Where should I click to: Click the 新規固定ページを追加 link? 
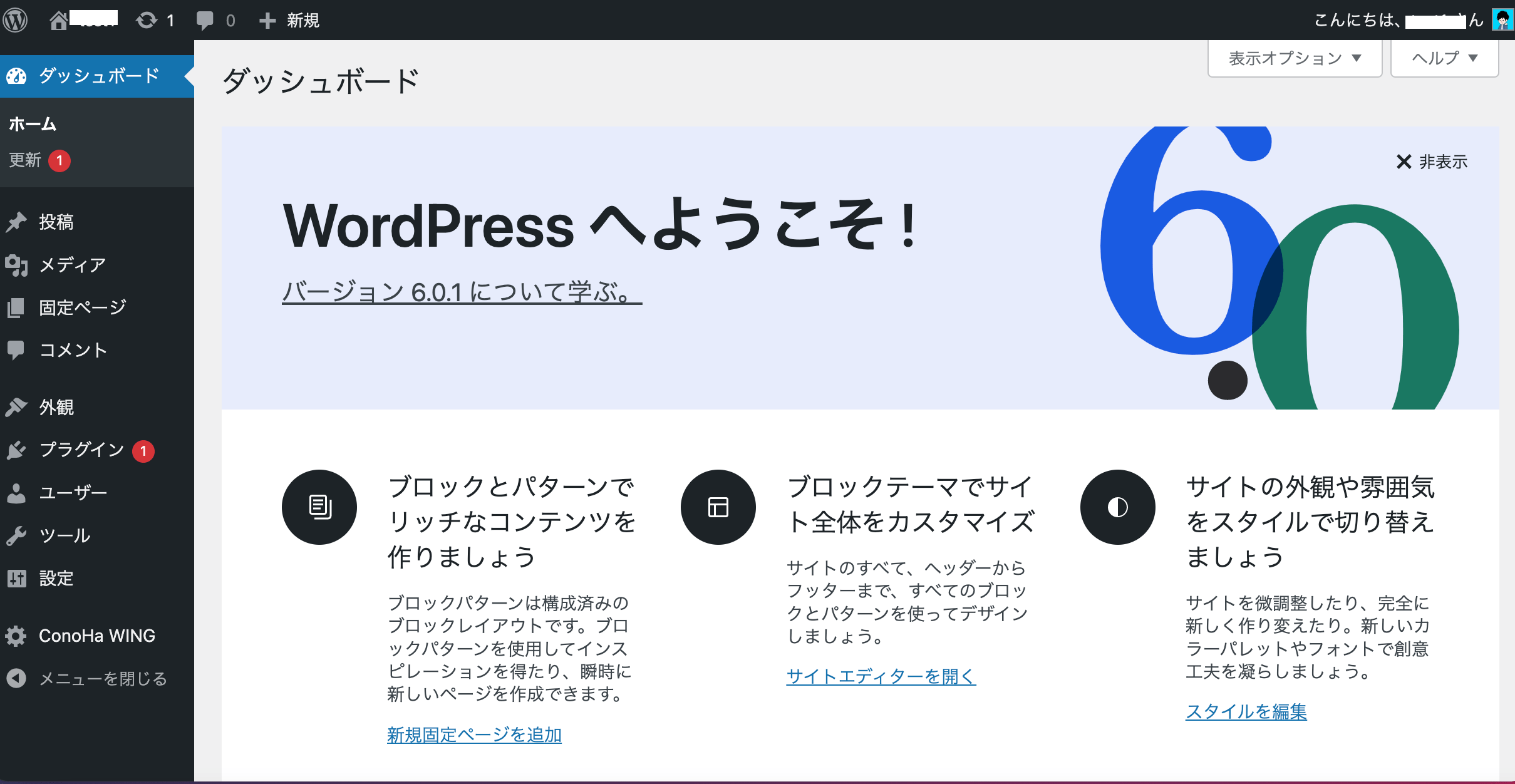click(x=474, y=735)
